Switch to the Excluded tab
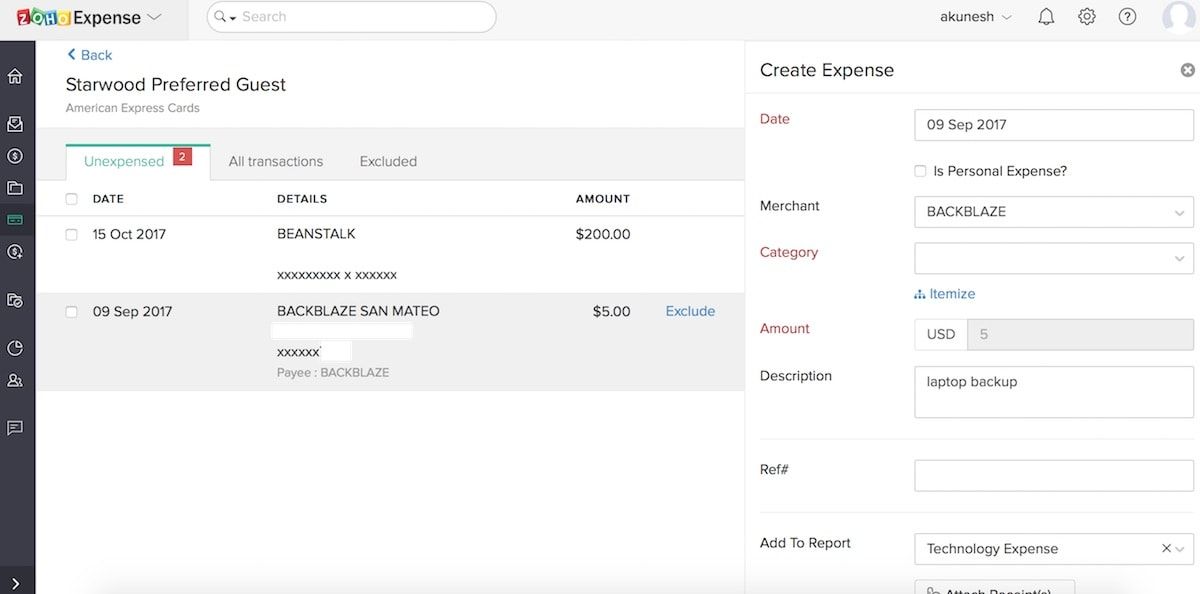 [x=388, y=161]
